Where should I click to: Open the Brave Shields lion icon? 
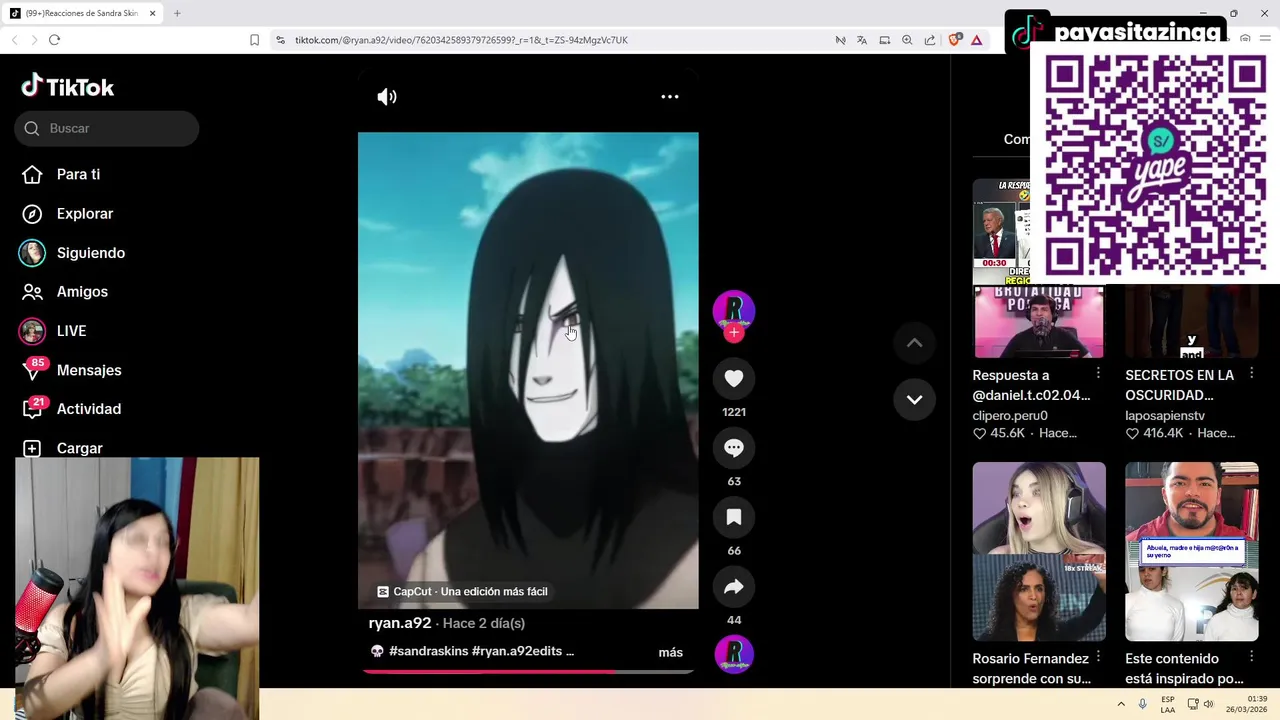pos(954,40)
